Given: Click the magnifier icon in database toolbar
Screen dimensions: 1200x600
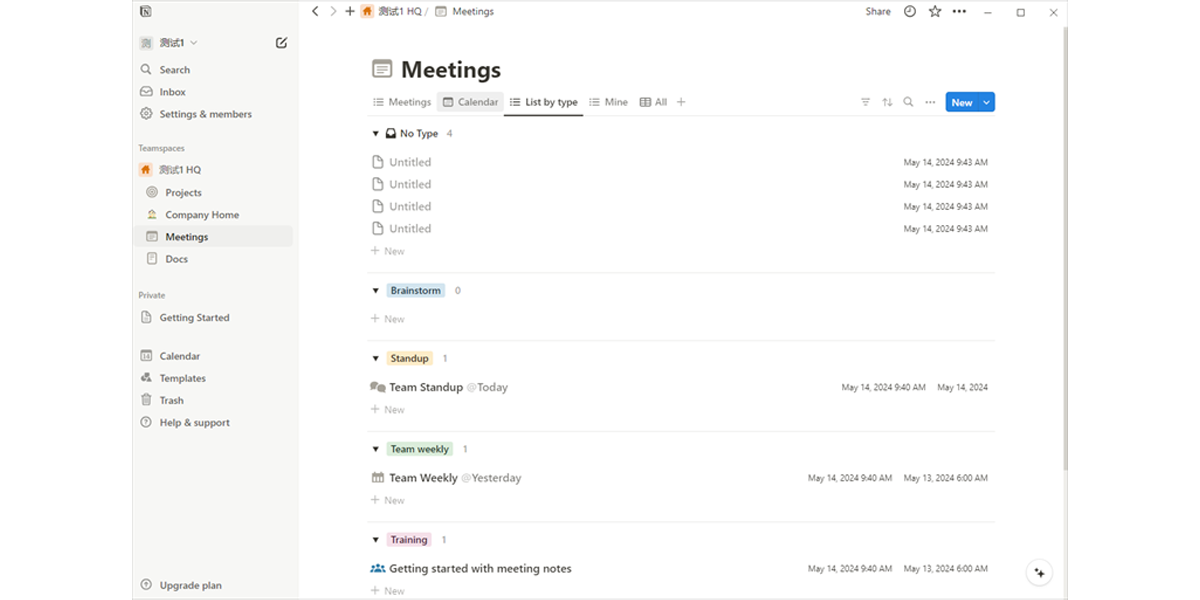Looking at the screenshot, I should (908, 102).
